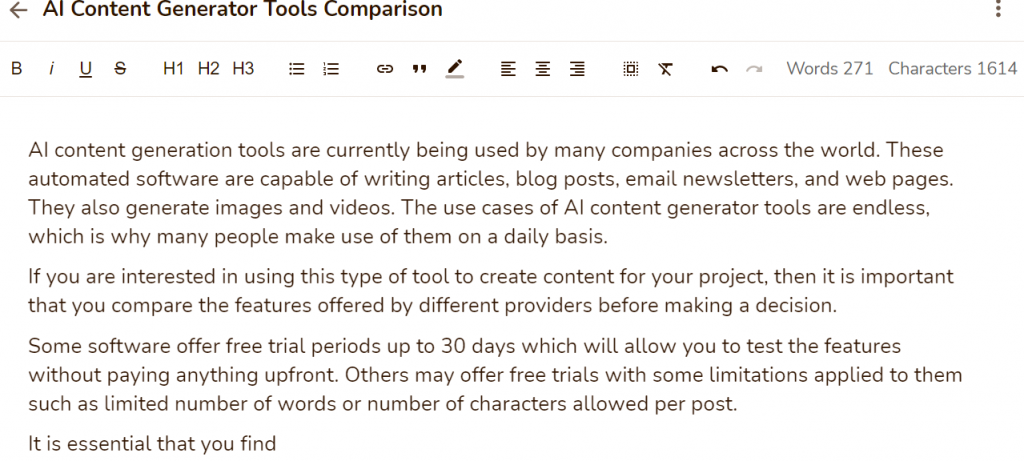Undo the last change
This screenshot has height=461, width=1024.
(719, 69)
